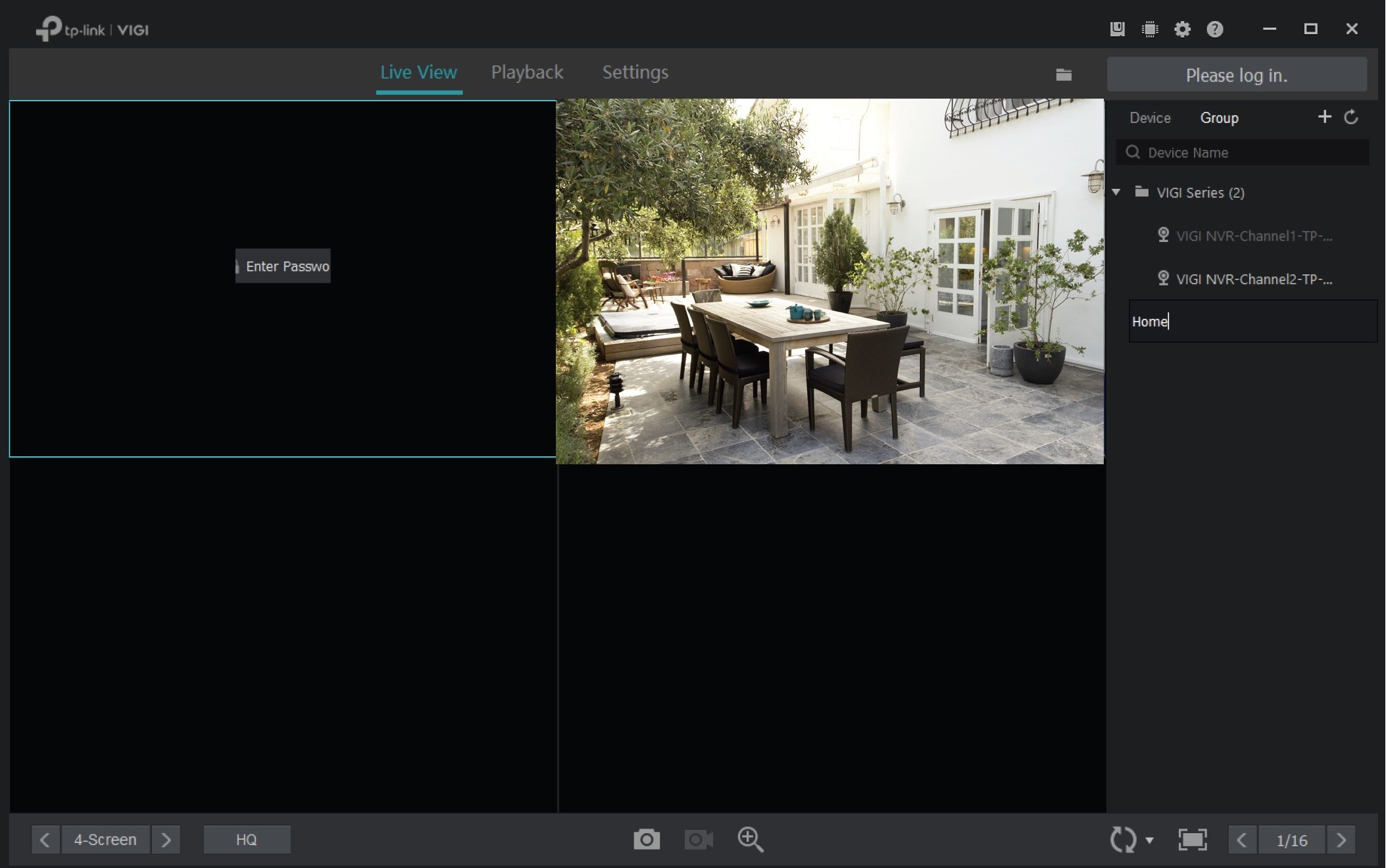The image size is (1386, 868).
Task: Go to next page of 1/16
Action: (x=1341, y=840)
